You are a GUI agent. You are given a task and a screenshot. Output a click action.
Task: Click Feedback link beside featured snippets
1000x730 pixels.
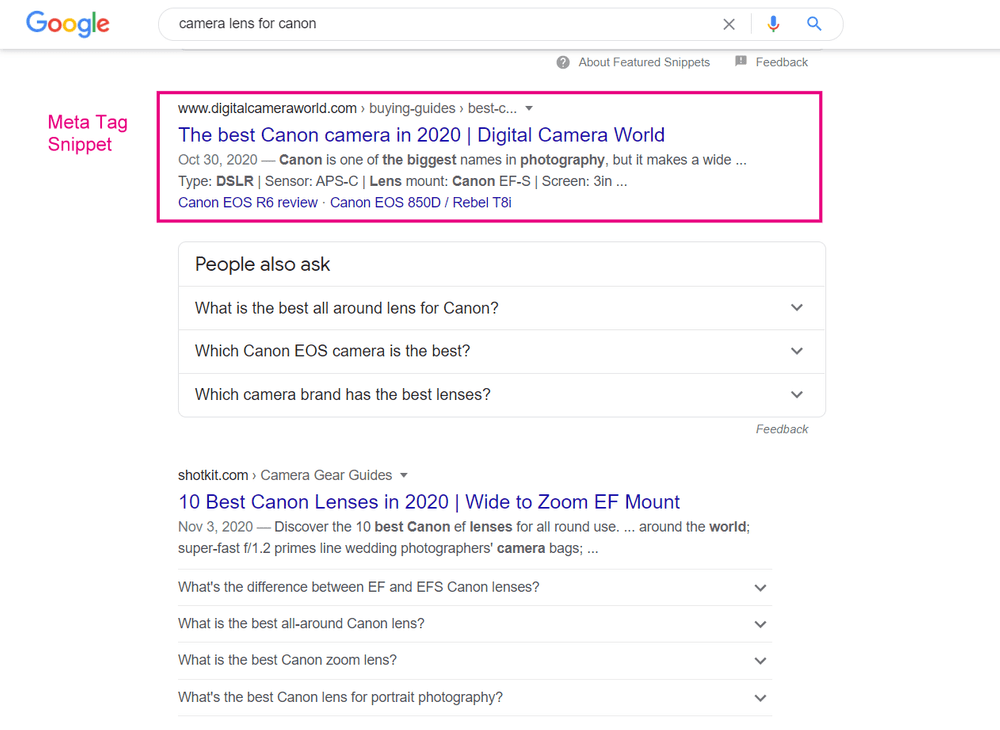782,62
